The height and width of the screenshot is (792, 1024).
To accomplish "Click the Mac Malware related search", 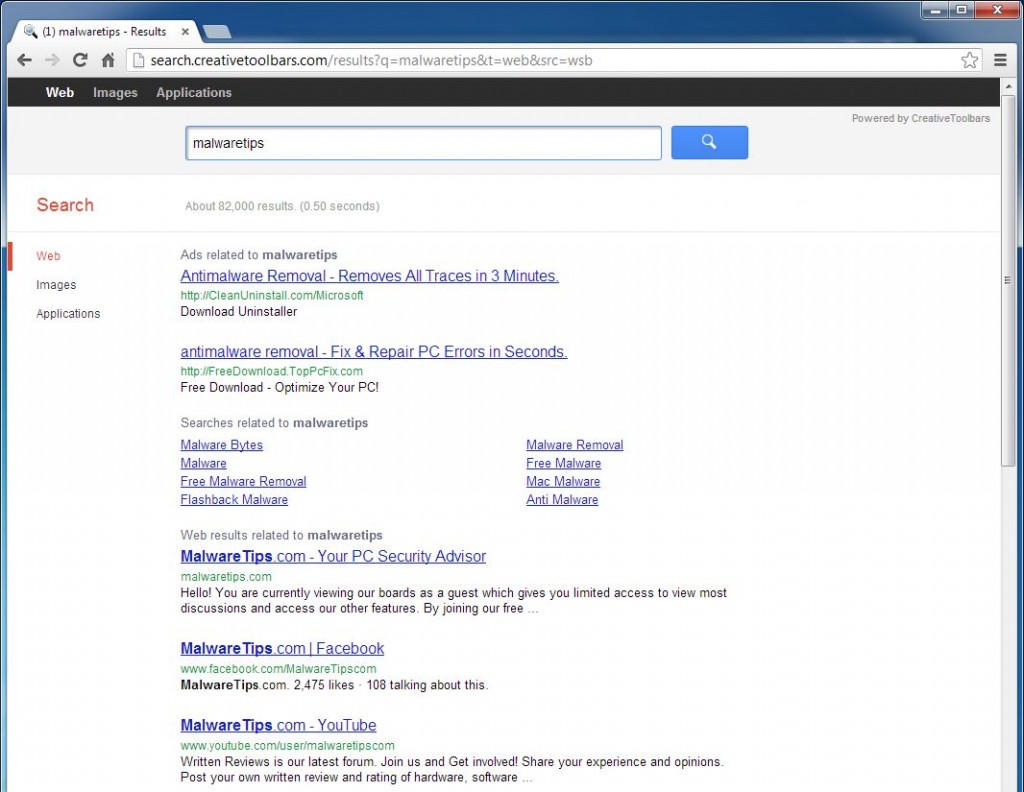I will click(563, 481).
